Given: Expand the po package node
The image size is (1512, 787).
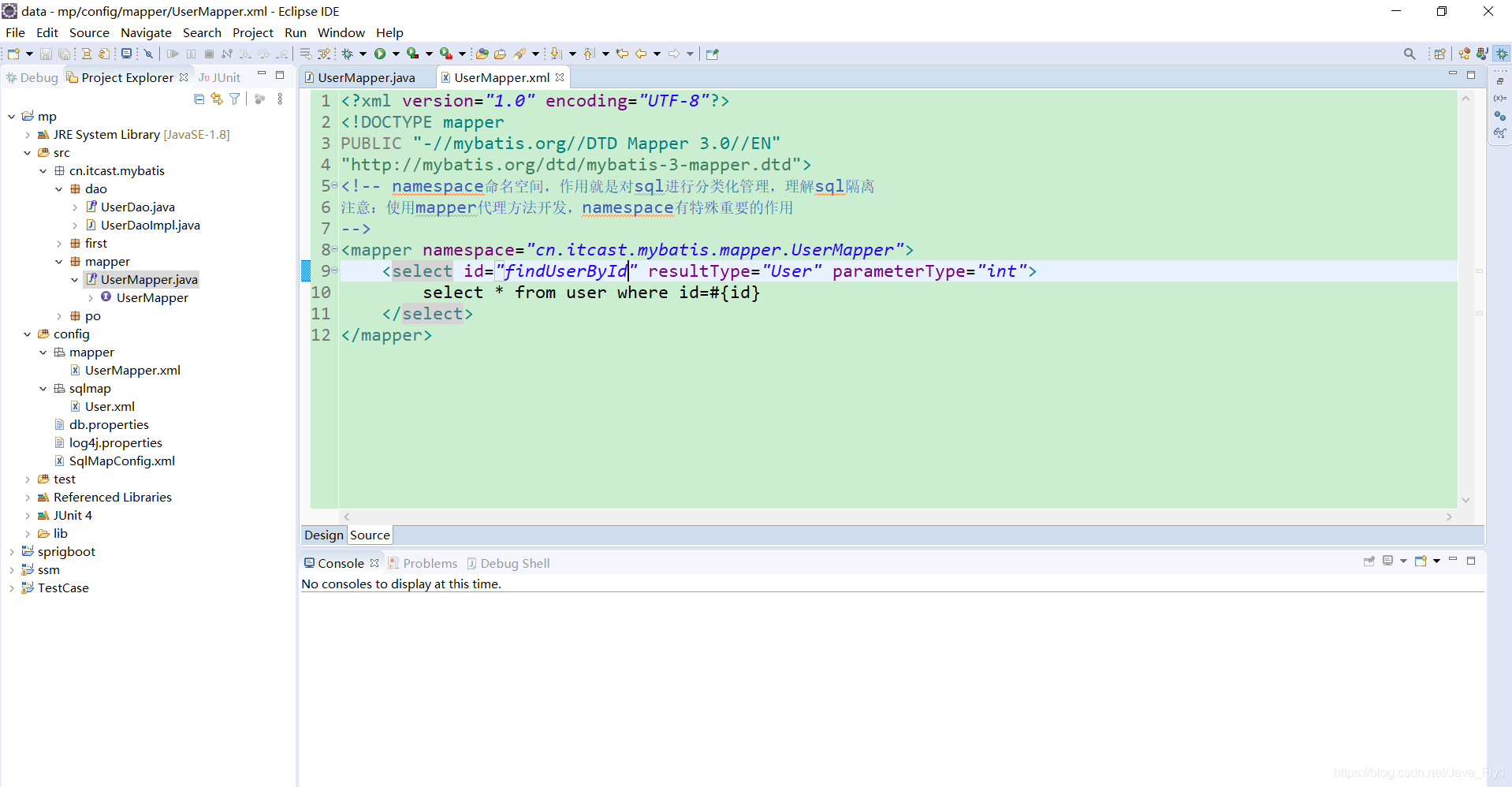Looking at the screenshot, I should tap(59, 316).
